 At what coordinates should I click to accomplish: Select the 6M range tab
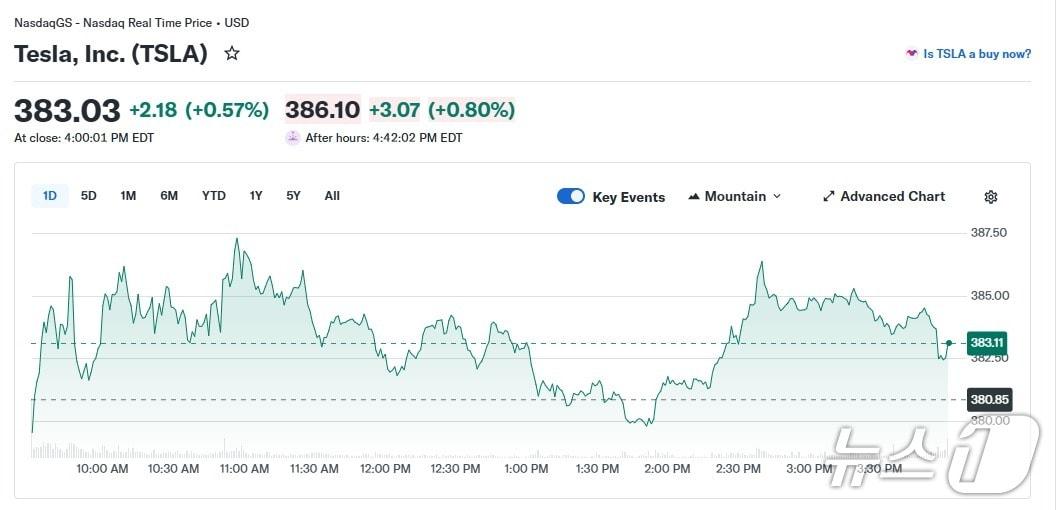(169, 196)
